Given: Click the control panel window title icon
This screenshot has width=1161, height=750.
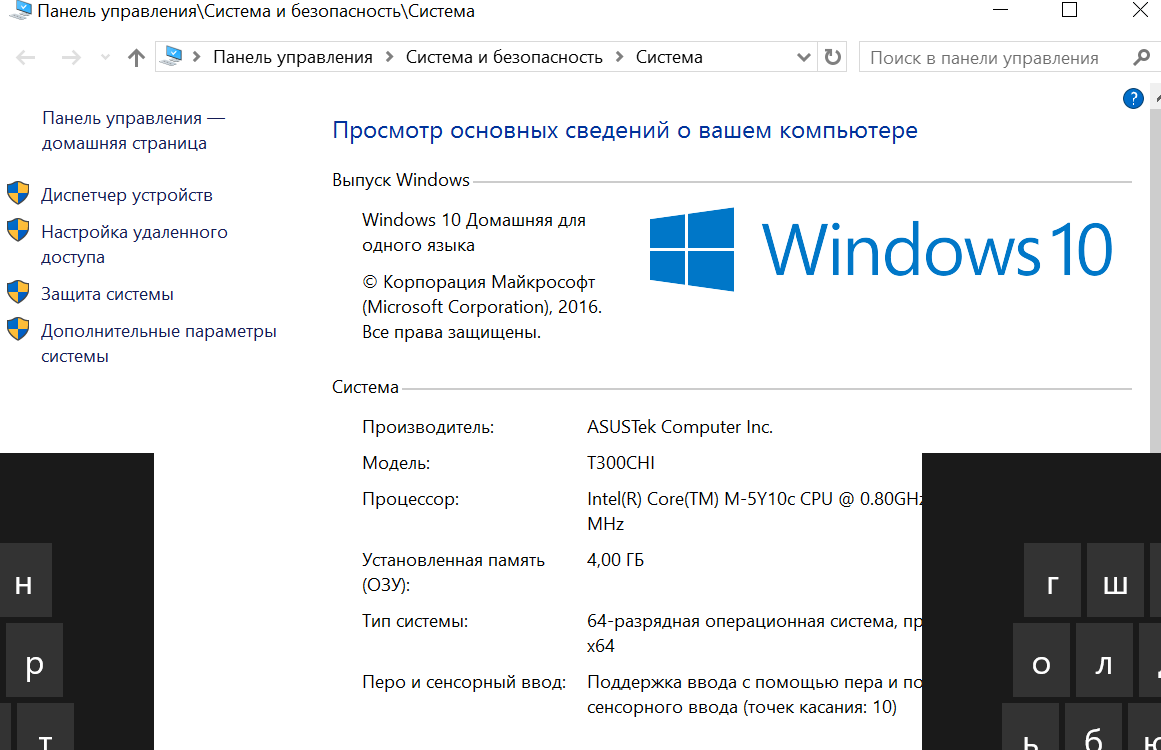Looking at the screenshot, I should 20,10.
